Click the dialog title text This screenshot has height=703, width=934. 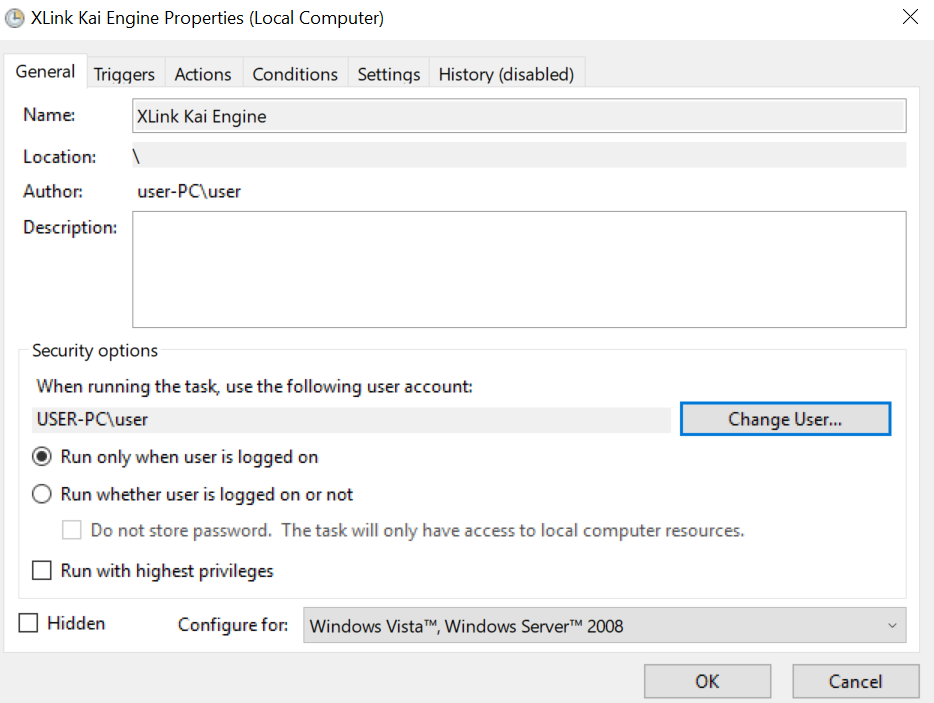[x=207, y=18]
